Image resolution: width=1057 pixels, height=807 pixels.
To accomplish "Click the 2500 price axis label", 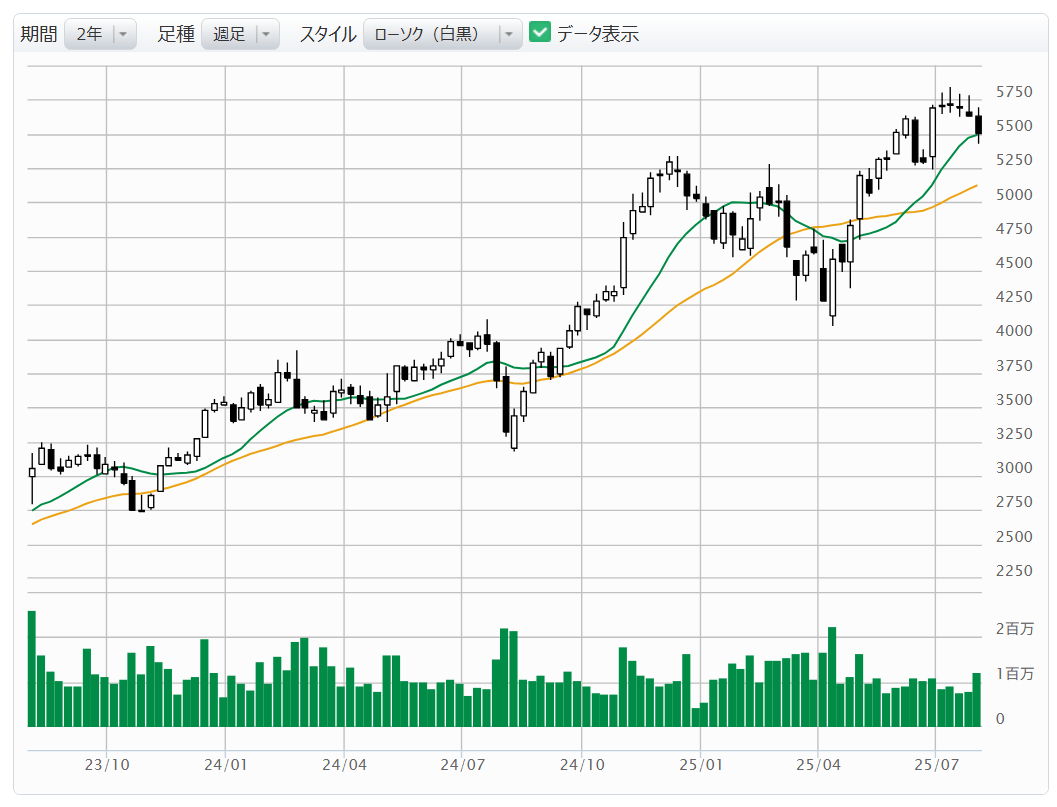I will point(1014,537).
